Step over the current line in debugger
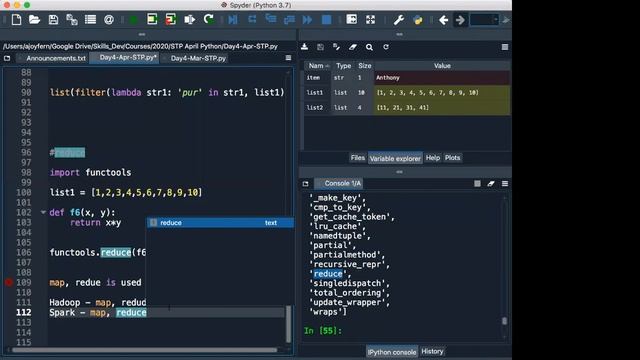640x360 pixels. [x=252, y=20]
